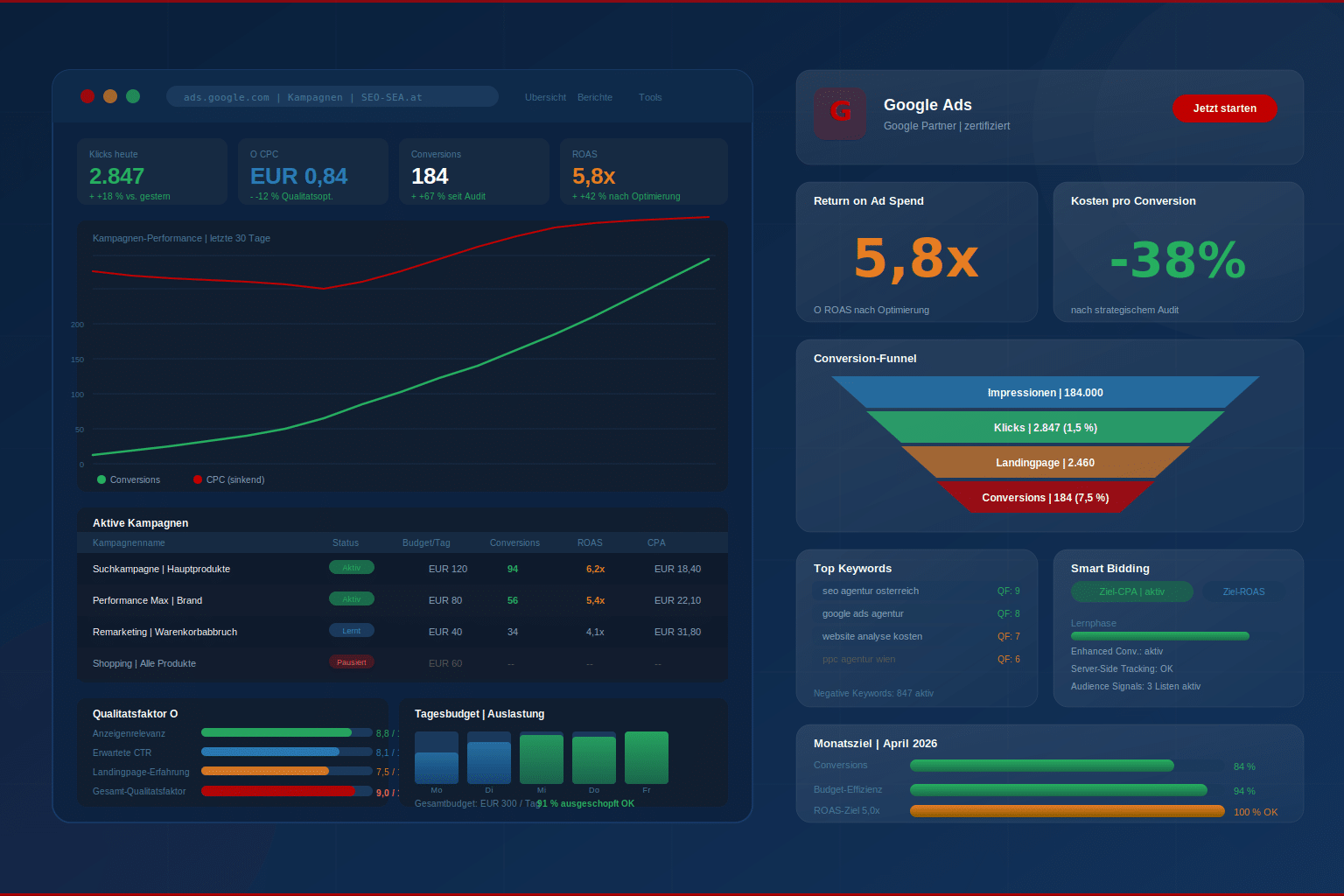This screenshot has height=896, width=1344.
Task: Sort by the CPA column header
Action: pyautogui.click(x=656, y=542)
